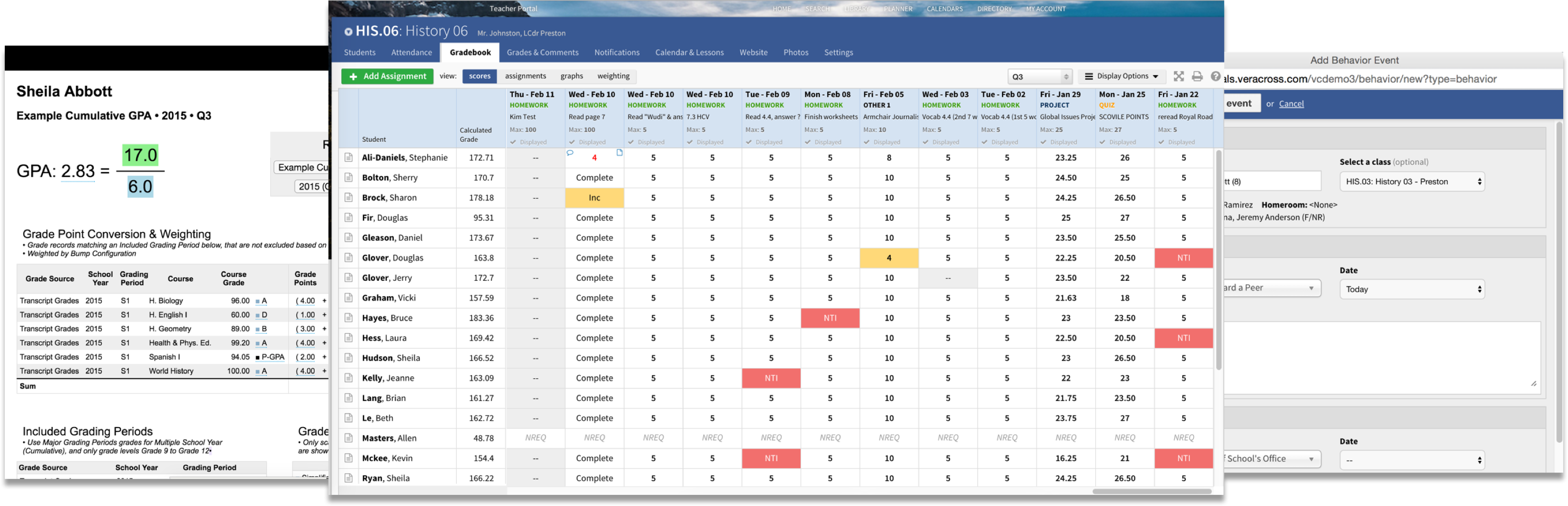
Task: Open the Select a class dropdown
Action: pyautogui.click(x=1412, y=182)
